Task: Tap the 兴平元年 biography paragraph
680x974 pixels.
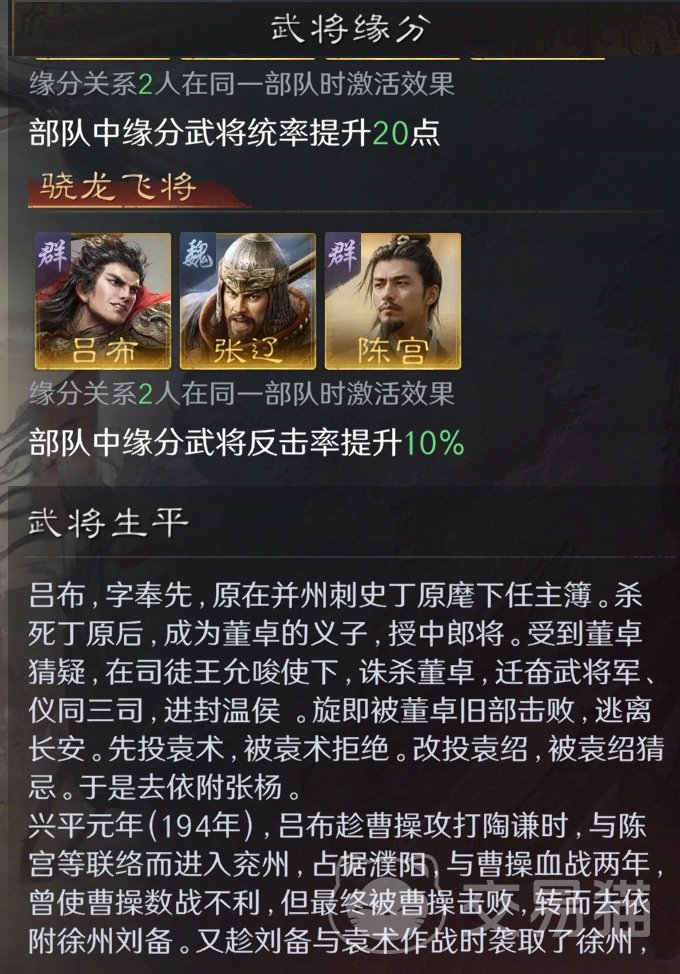Action: coord(347,884)
